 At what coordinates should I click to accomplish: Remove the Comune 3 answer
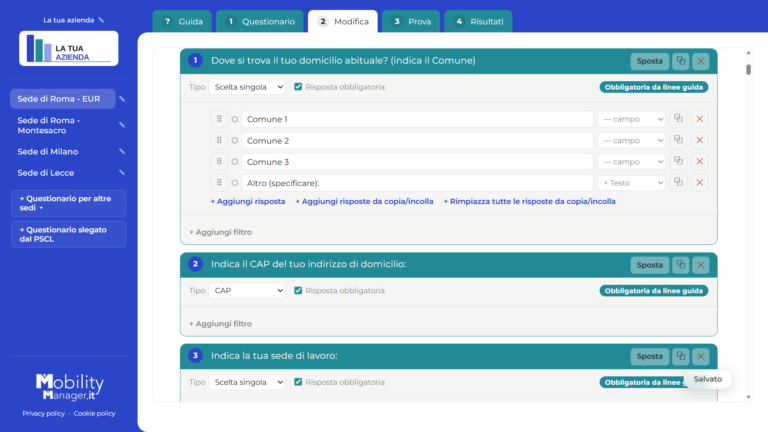tap(699, 162)
